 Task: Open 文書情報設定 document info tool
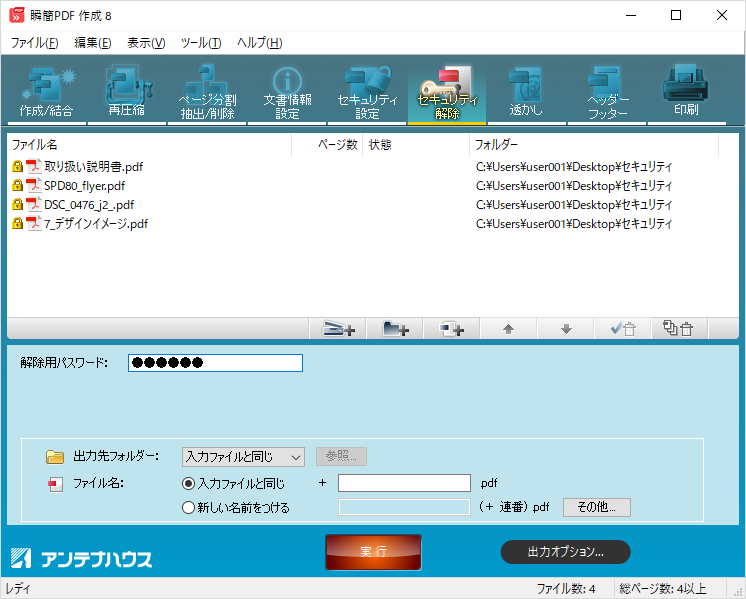tap(287, 91)
